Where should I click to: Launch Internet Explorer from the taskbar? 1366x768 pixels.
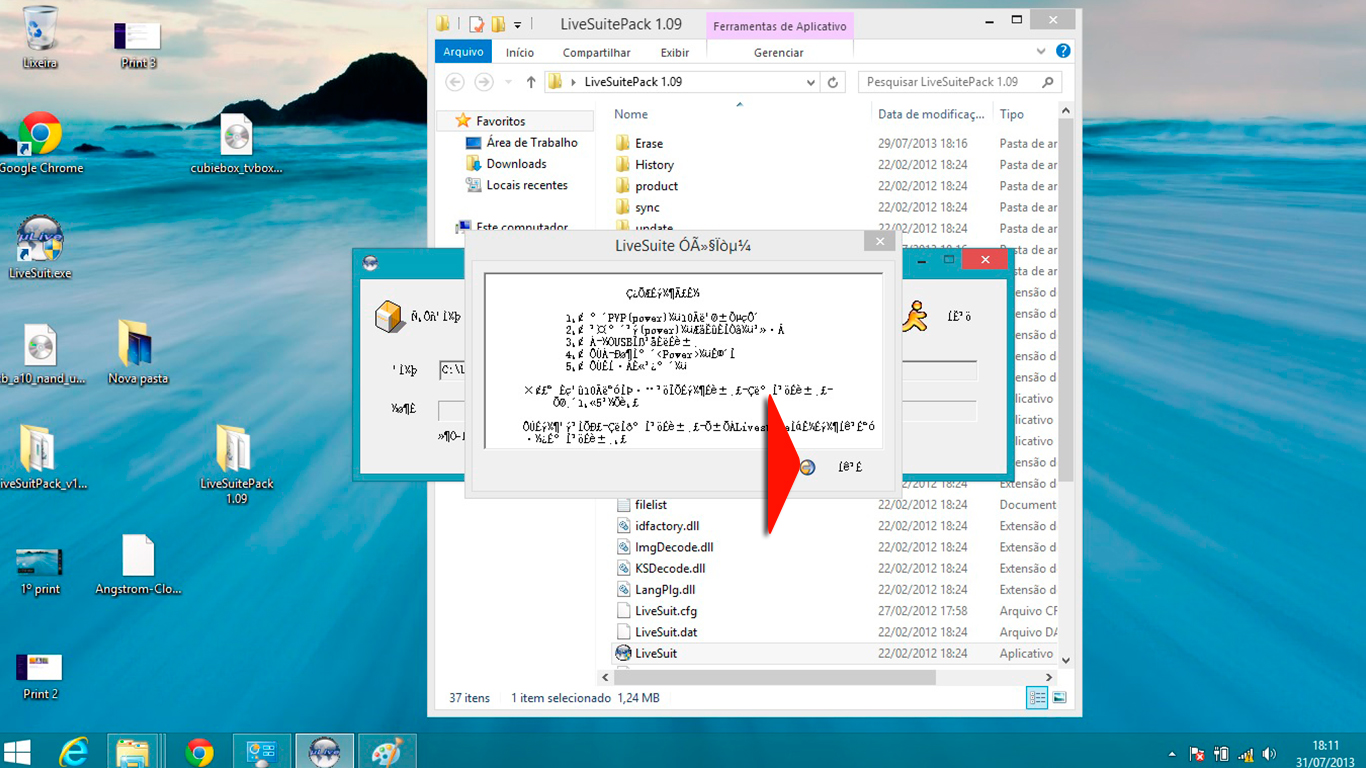(75, 751)
